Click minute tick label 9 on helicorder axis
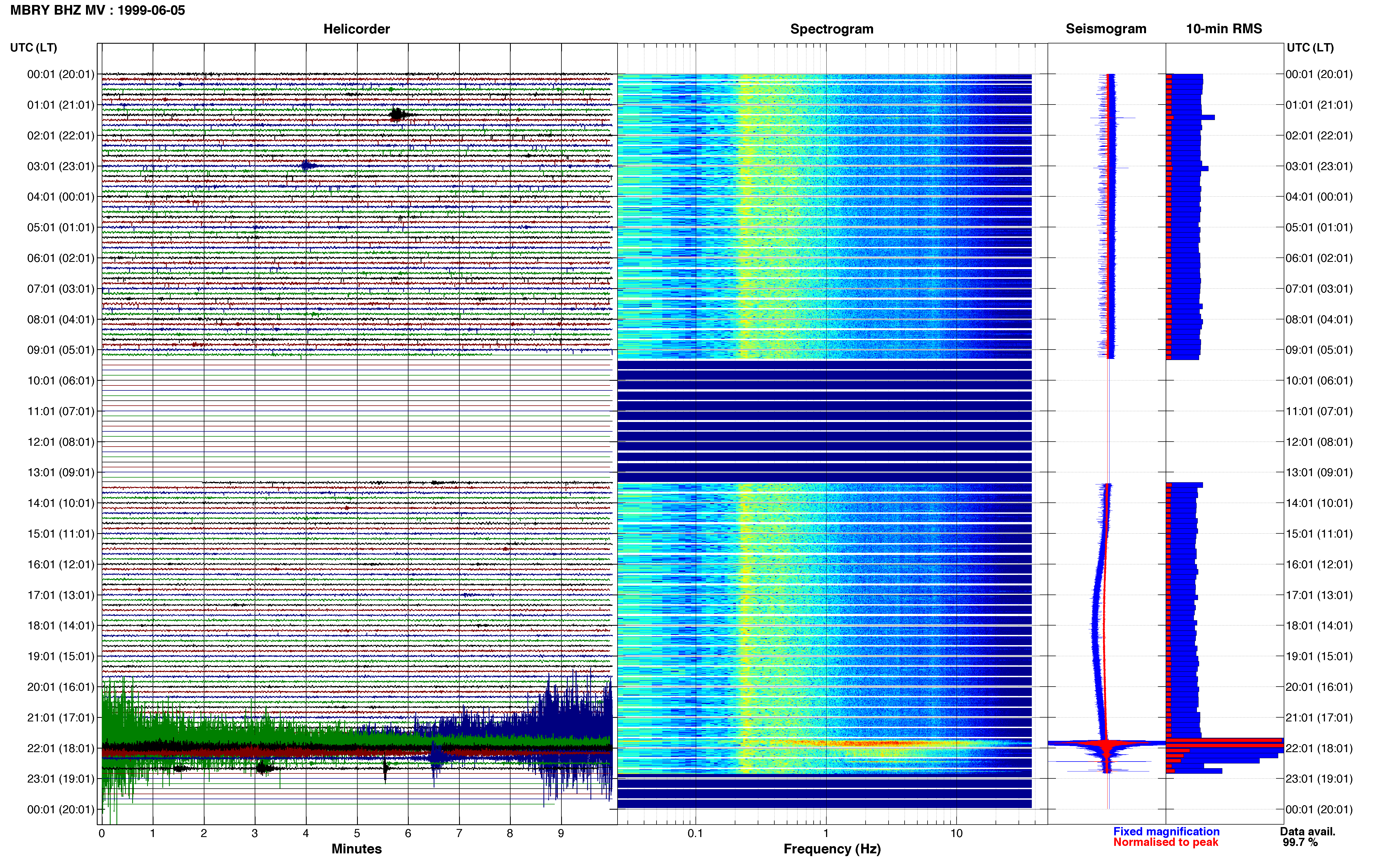 pyautogui.click(x=561, y=833)
